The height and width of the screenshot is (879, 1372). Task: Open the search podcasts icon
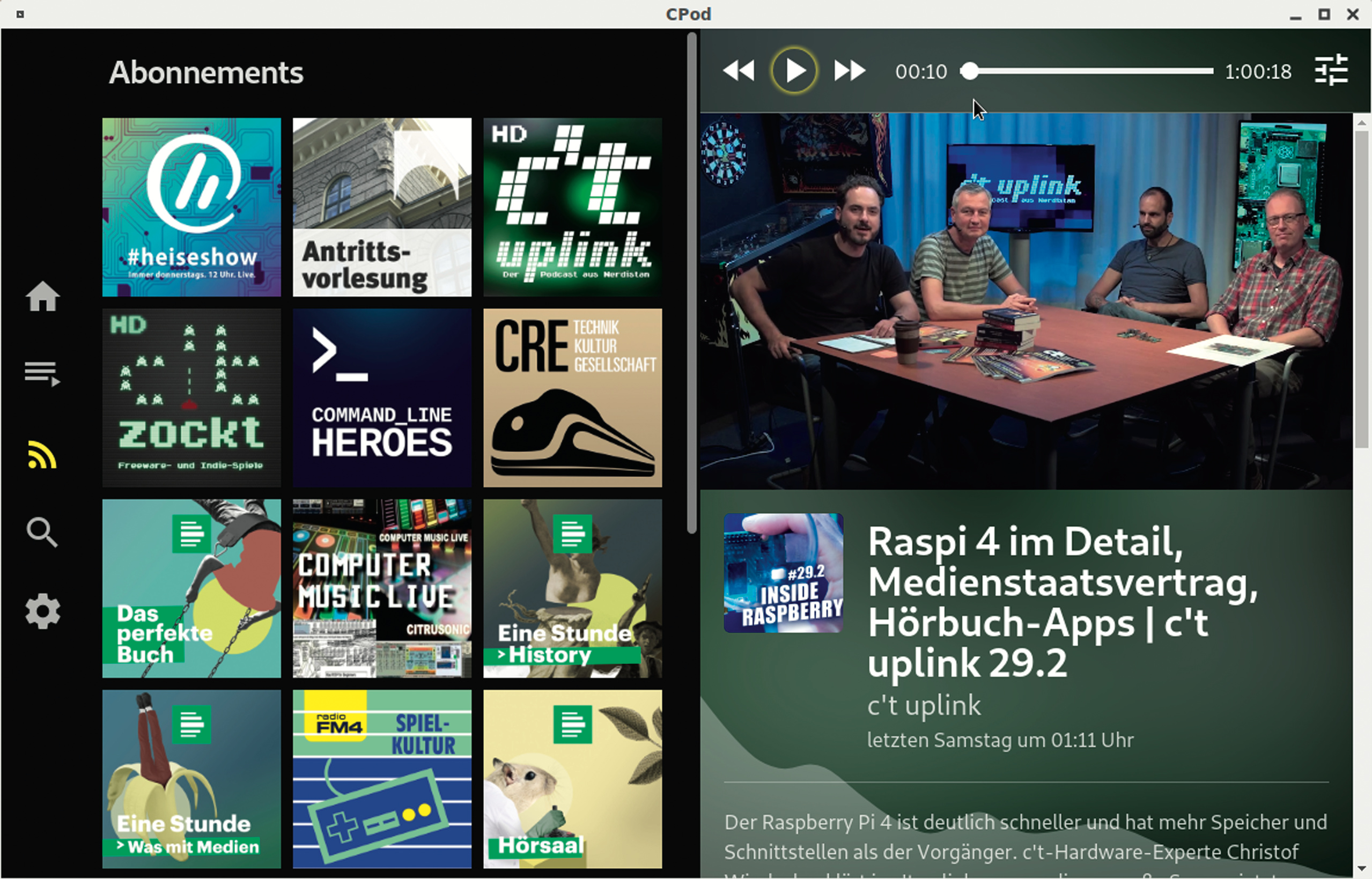tap(42, 533)
